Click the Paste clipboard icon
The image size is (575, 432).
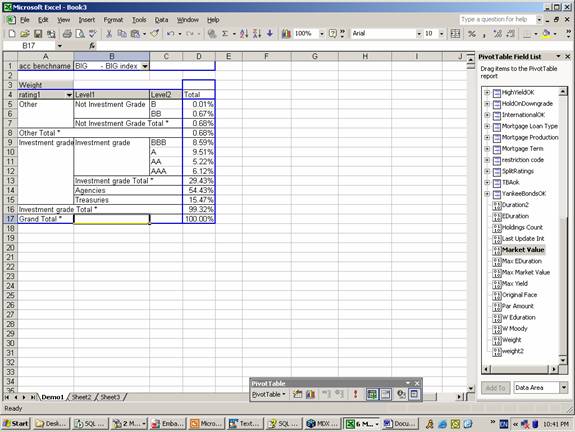pos(135,34)
